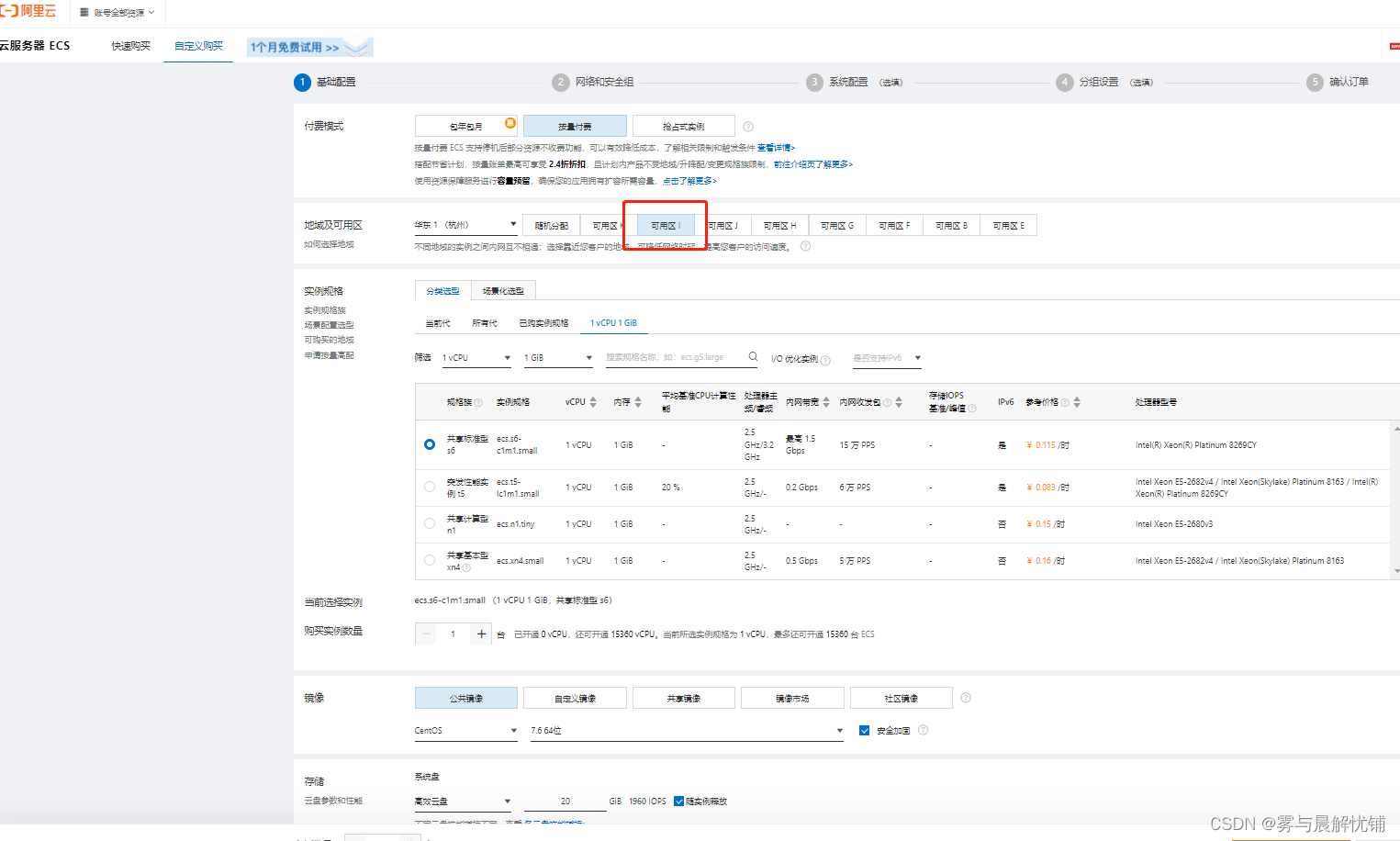Image resolution: width=1400 pixels, height=841 pixels.
Task: Select 可用区 G zone
Action: (837, 225)
